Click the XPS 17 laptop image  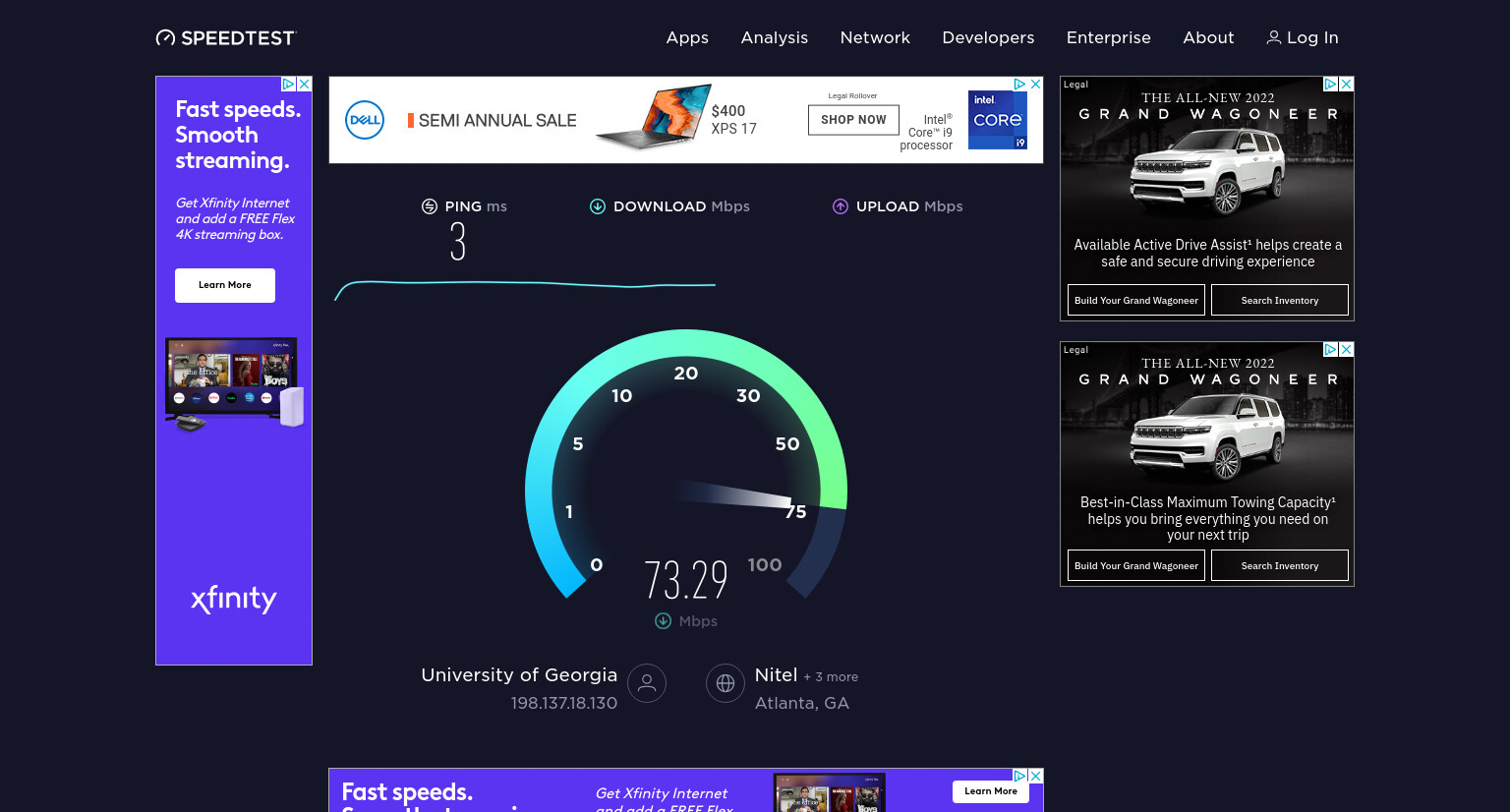654,117
